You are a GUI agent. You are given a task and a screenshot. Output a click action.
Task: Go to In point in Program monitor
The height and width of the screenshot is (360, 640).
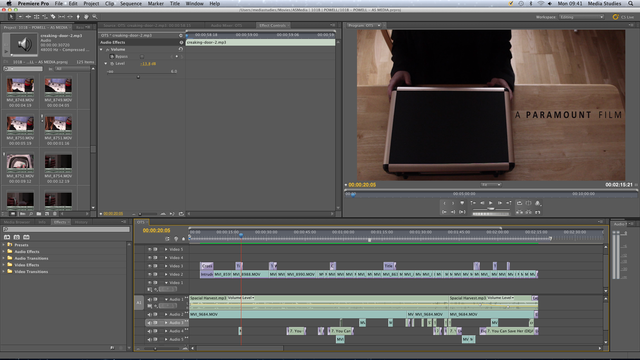(x=444, y=212)
